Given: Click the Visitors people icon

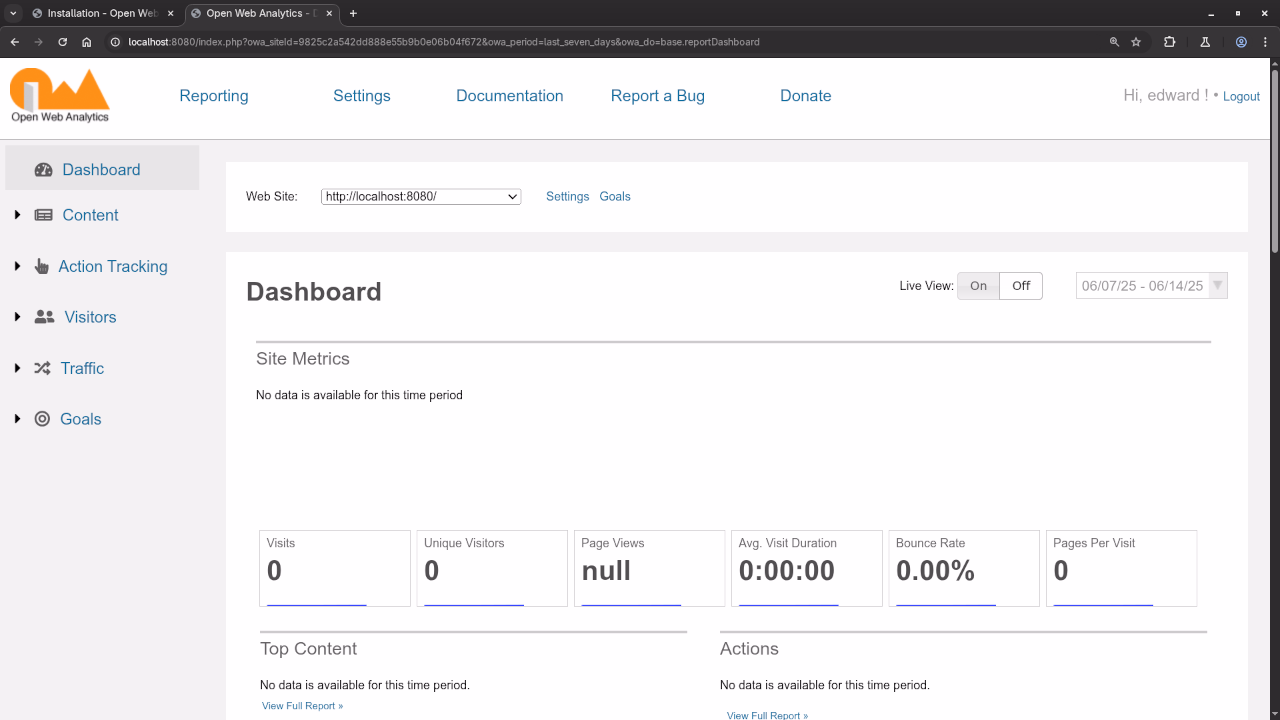Looking at the screenshot, I should coord(44,317).
